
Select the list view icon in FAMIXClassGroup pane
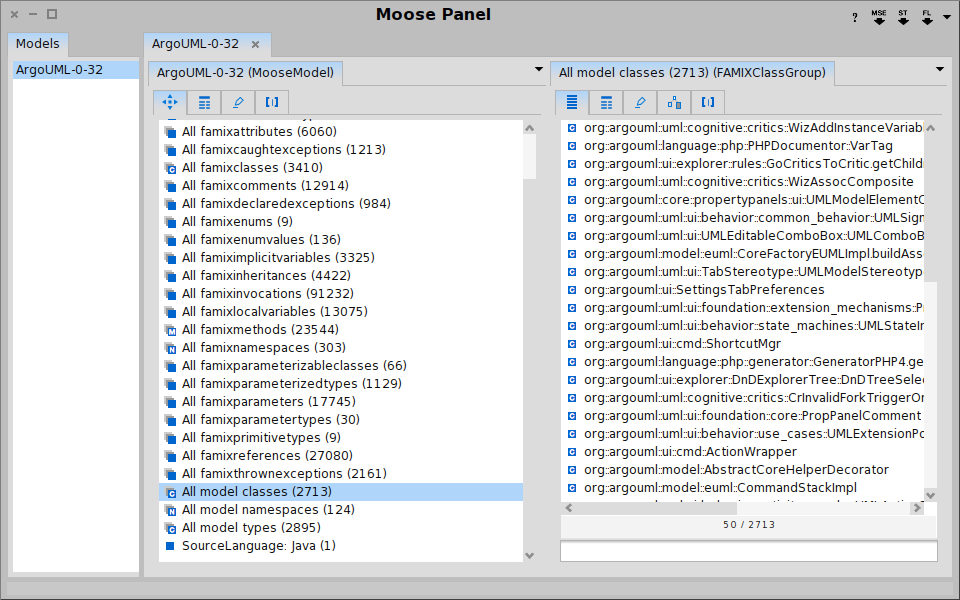[572, 102]
